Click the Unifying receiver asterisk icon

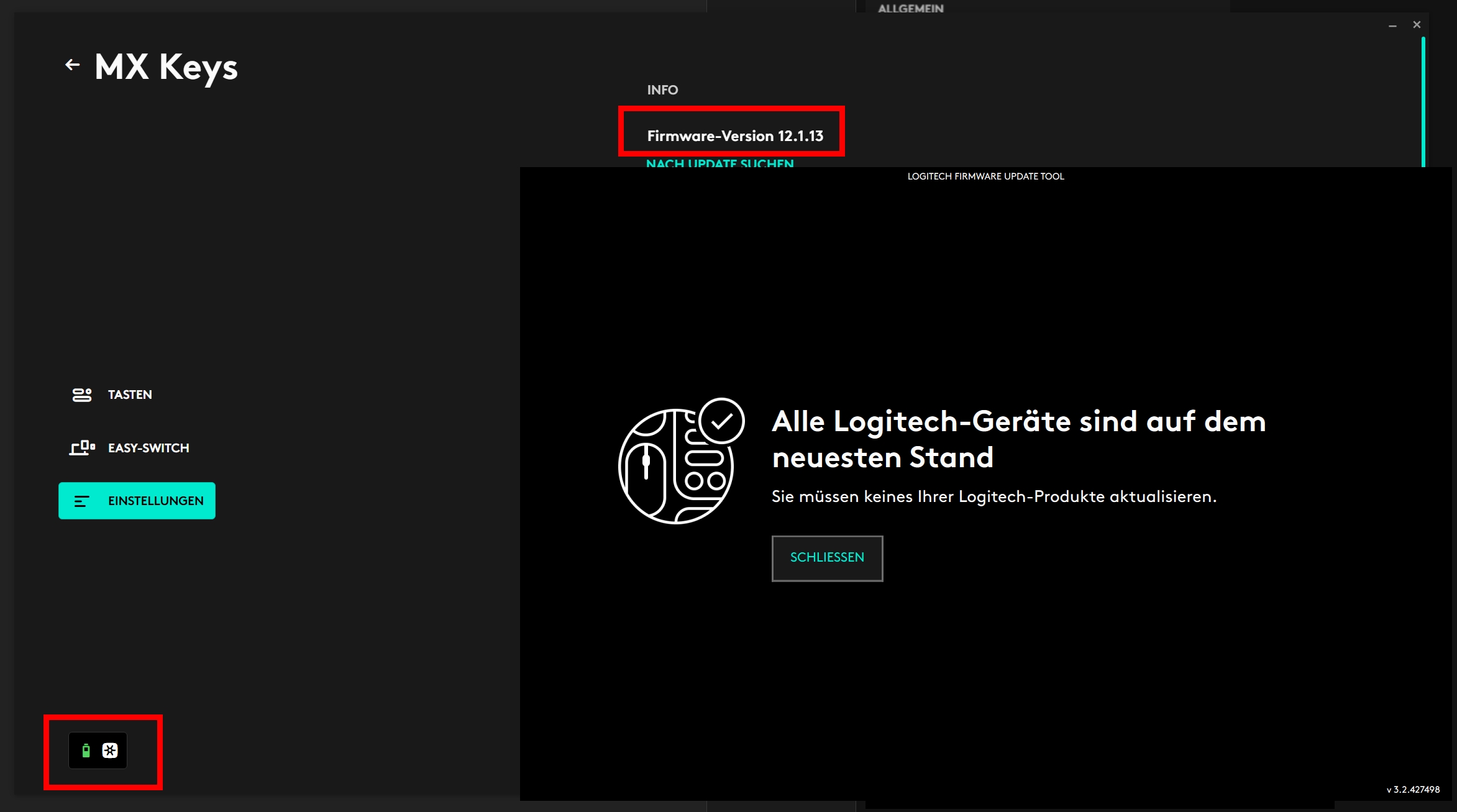click(110, 750)
